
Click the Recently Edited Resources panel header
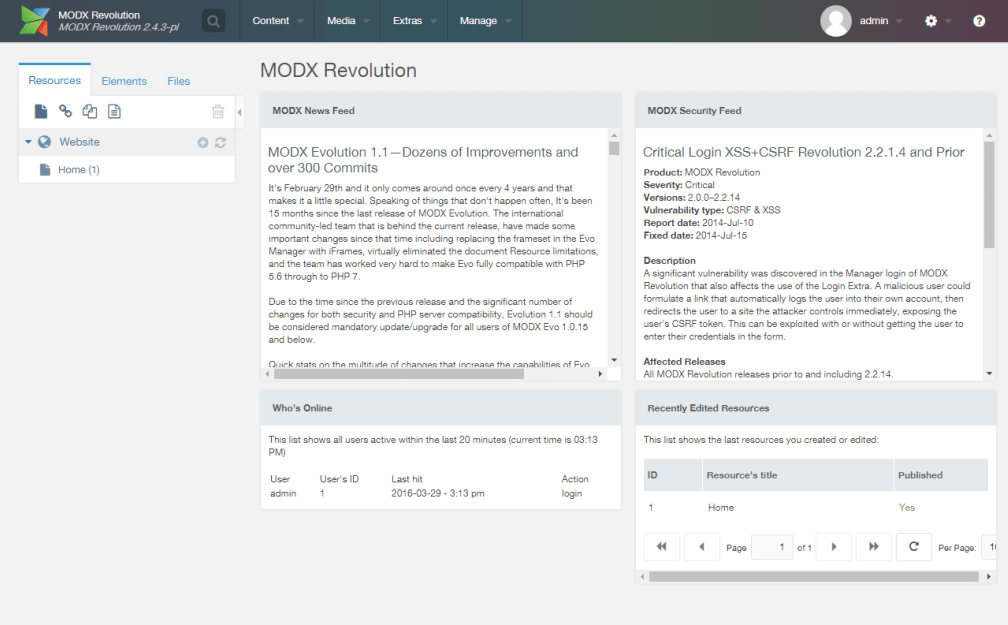point(815,408)
